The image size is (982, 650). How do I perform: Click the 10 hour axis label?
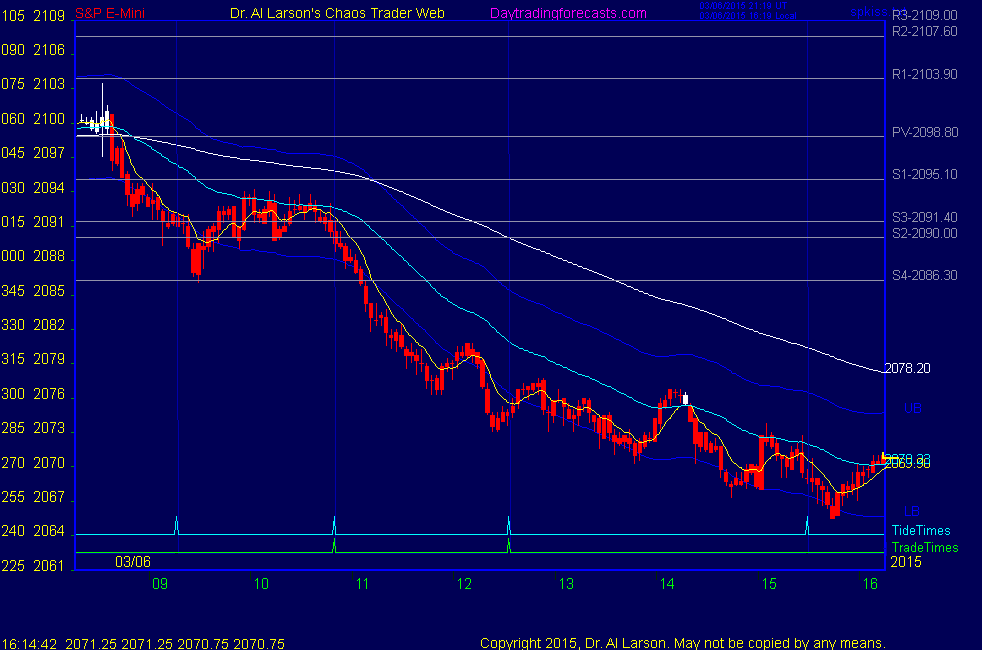[261, 584]
